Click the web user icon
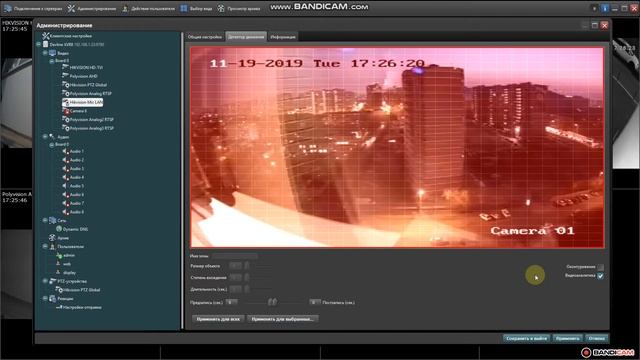This screenshot has height=360, width=640. coord(58,264)
